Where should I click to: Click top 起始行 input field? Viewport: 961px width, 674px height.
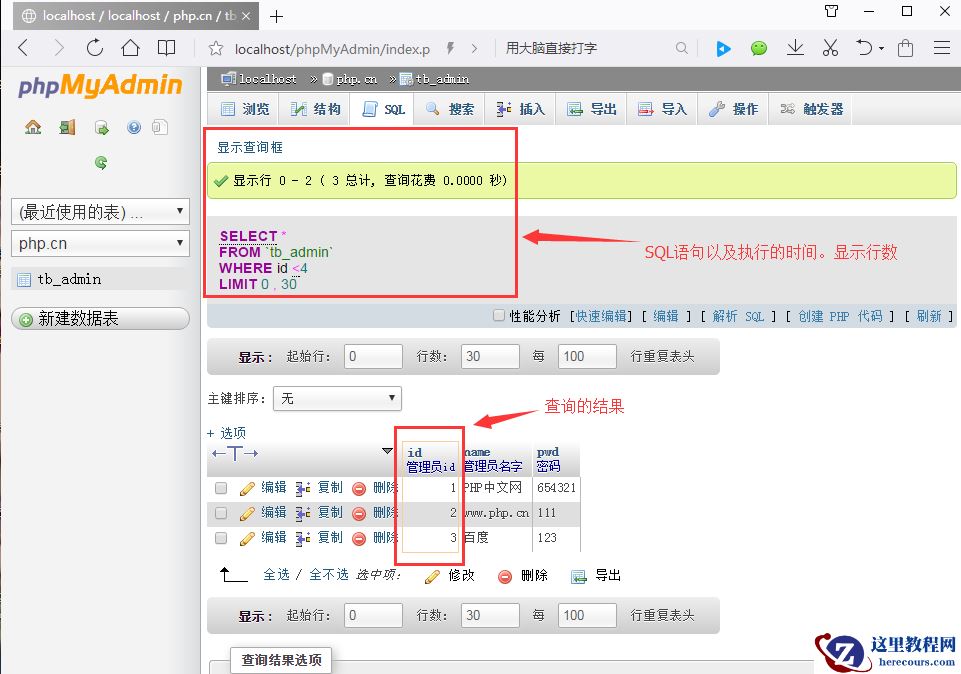pos(373,357)
